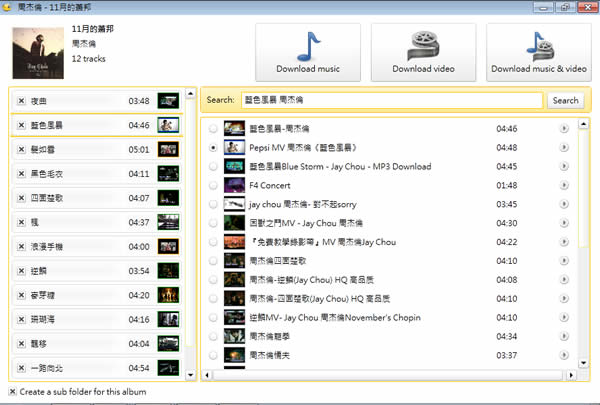Open video thumbnail for 04:37 track
Screen dimensions: 600x405
click(168, 222)
